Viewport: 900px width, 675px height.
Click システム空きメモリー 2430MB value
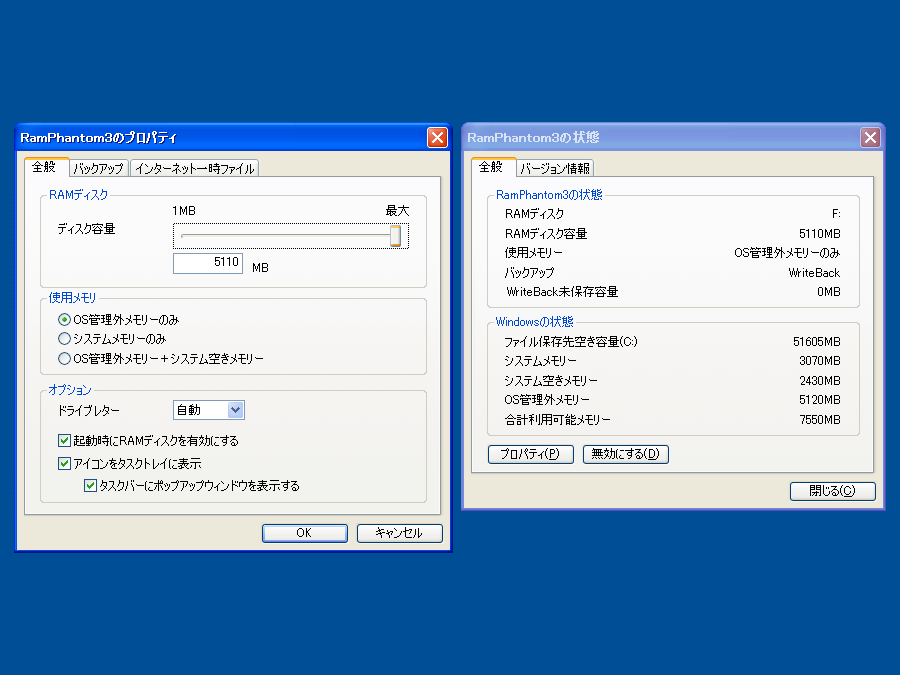point(820,381)
